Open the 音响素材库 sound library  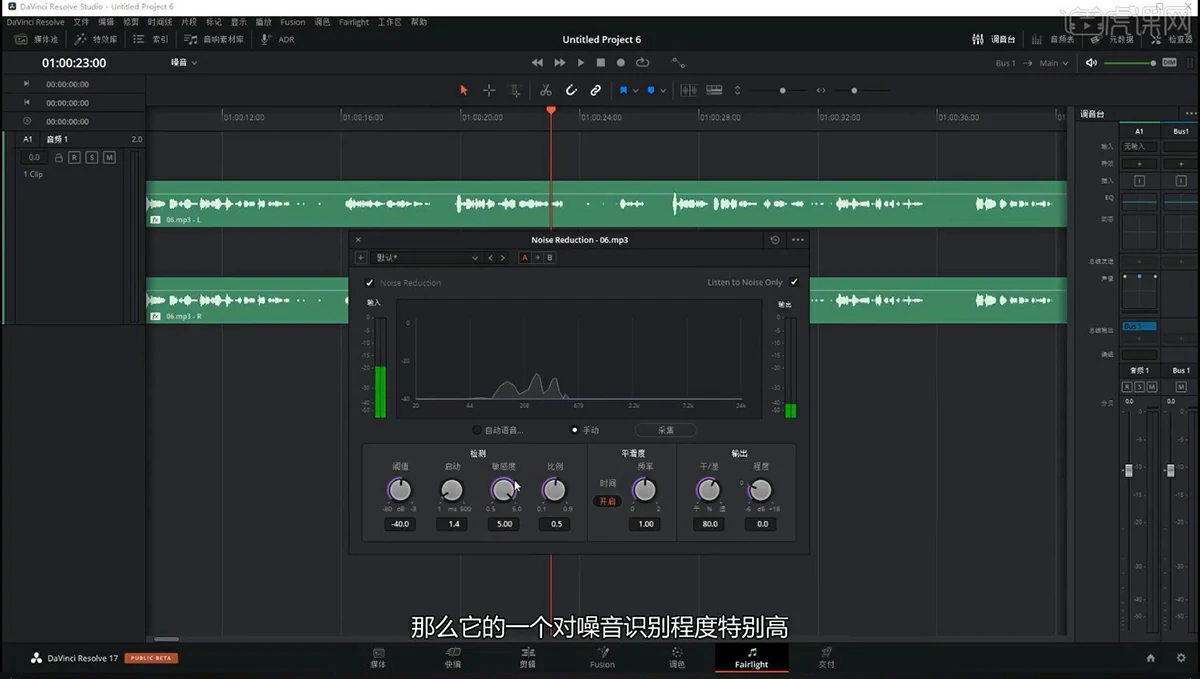pos(214,39)
